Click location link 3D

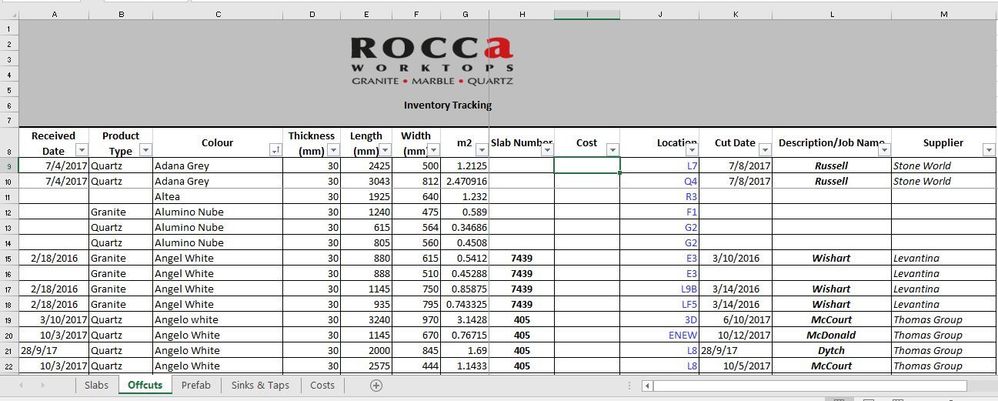pyautogui.click(x=691, y=320)
